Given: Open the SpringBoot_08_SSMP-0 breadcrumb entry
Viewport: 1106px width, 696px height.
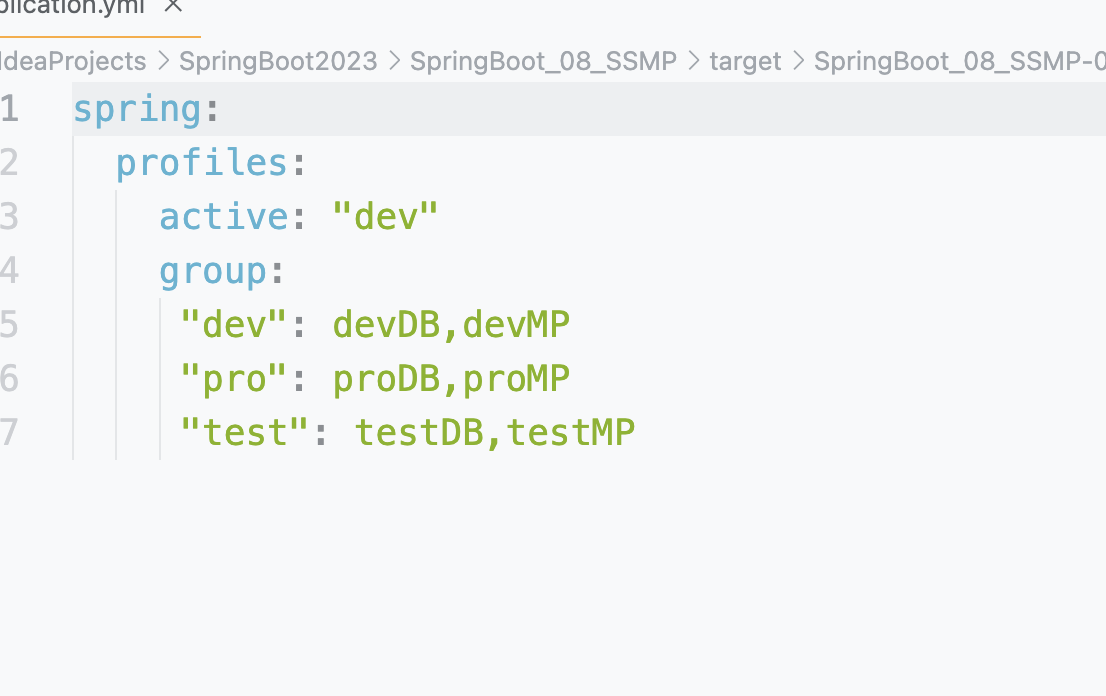Looking at the screenshot, I should (959, 61).
